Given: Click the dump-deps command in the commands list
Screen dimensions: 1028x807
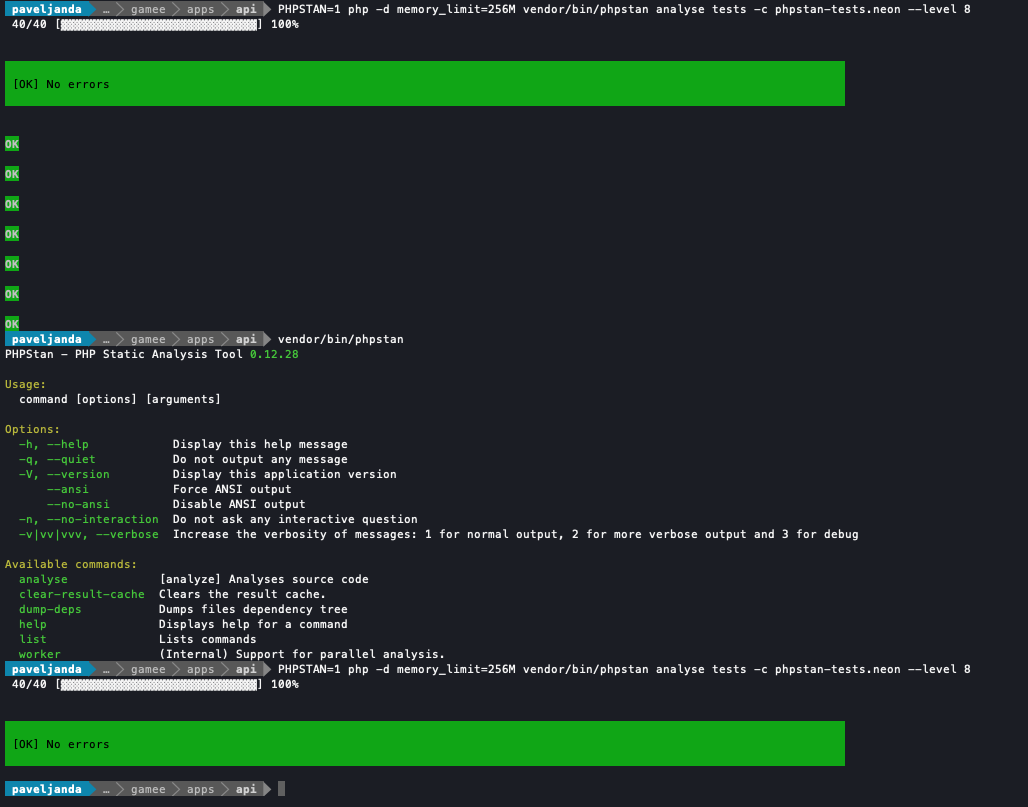Looking at the screenshot, I should (50, 608).
